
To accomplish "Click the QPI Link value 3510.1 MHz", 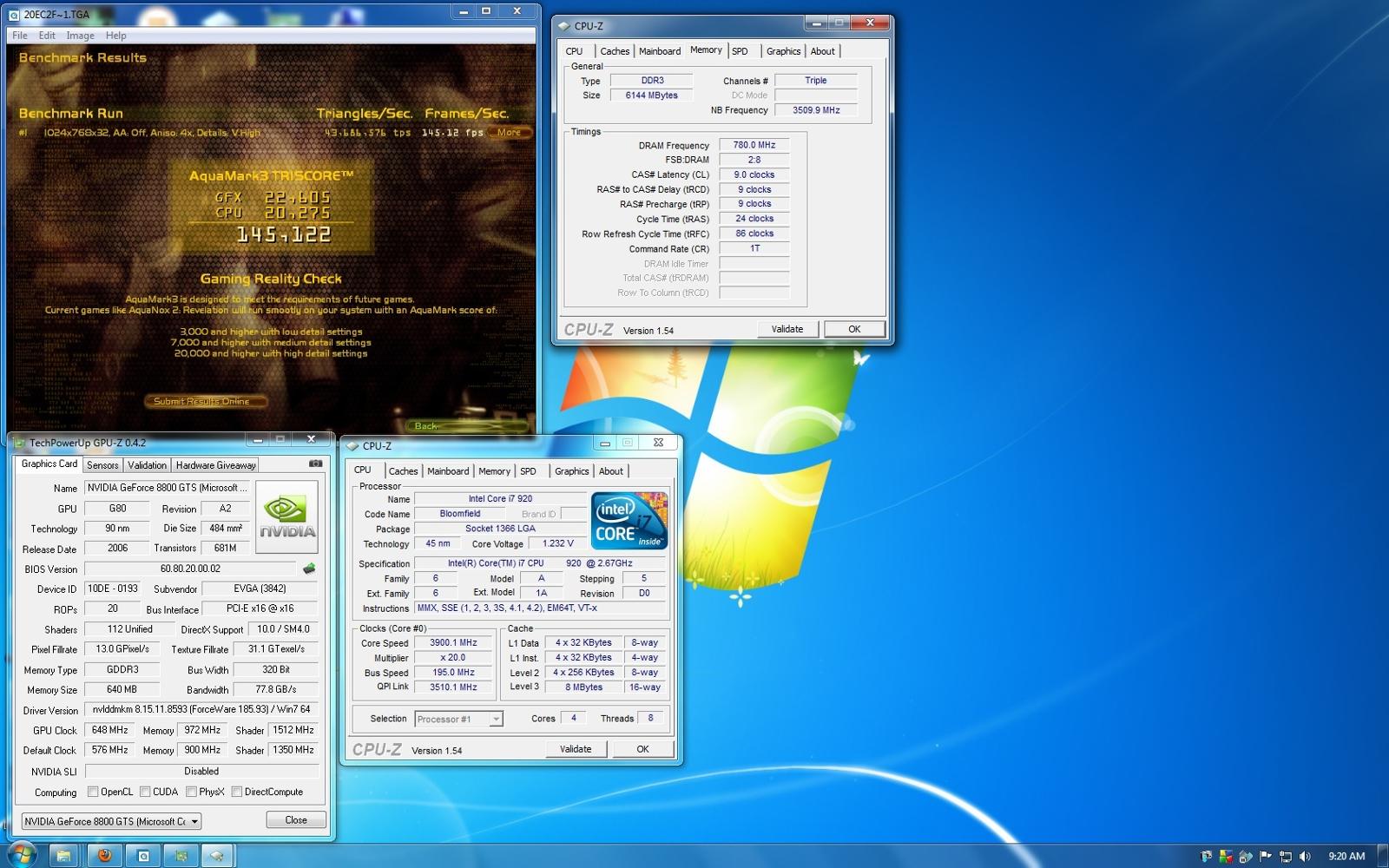I will click(x=453, y=687).
